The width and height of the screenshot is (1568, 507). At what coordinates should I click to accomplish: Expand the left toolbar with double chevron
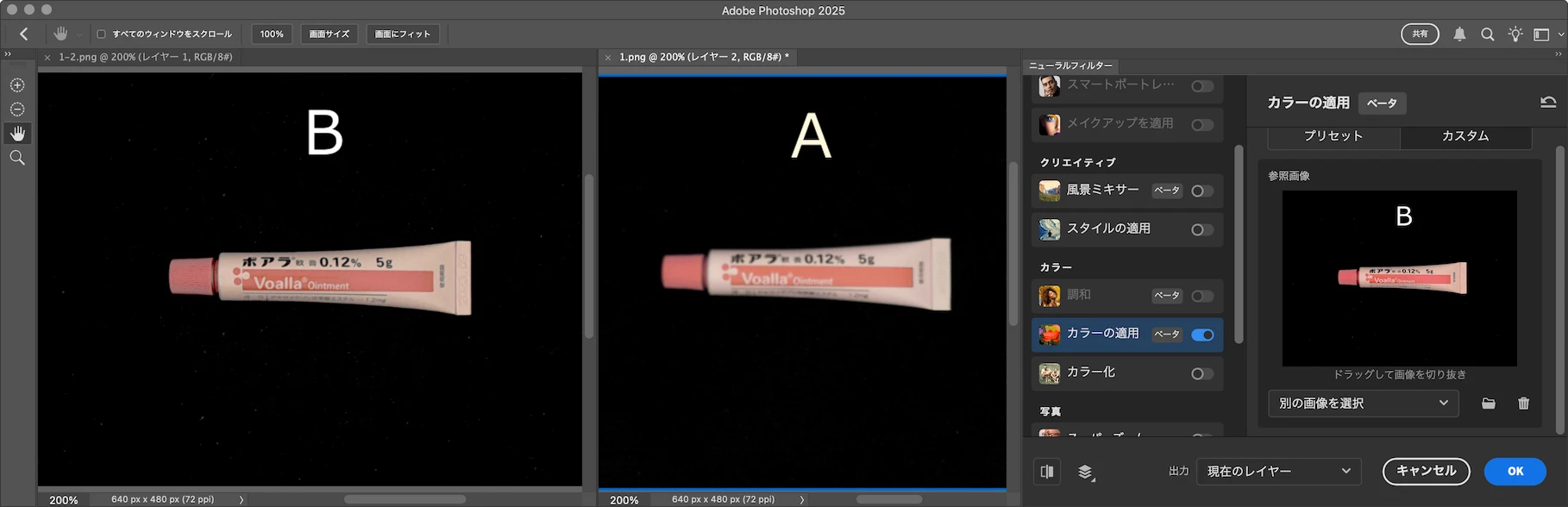pos(8,54)
